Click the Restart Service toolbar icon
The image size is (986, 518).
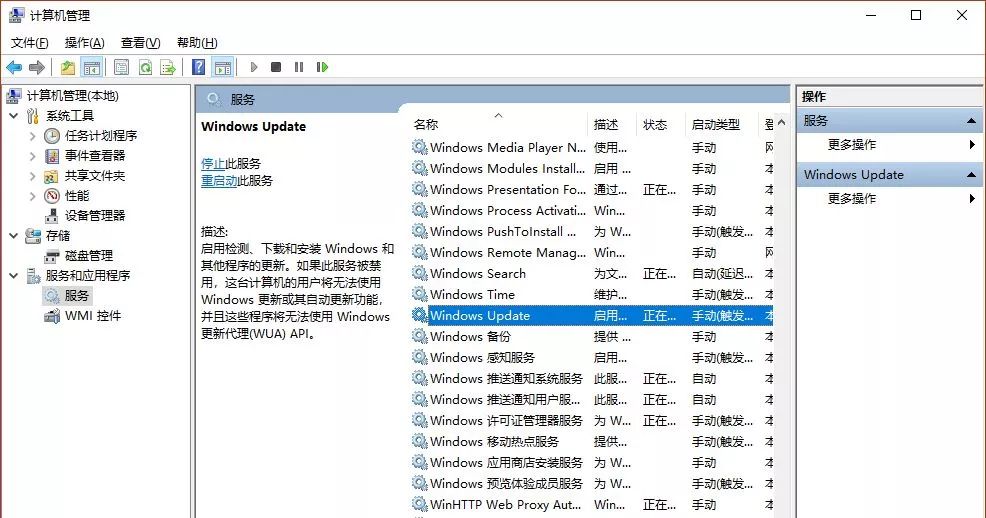pos(322,67)
